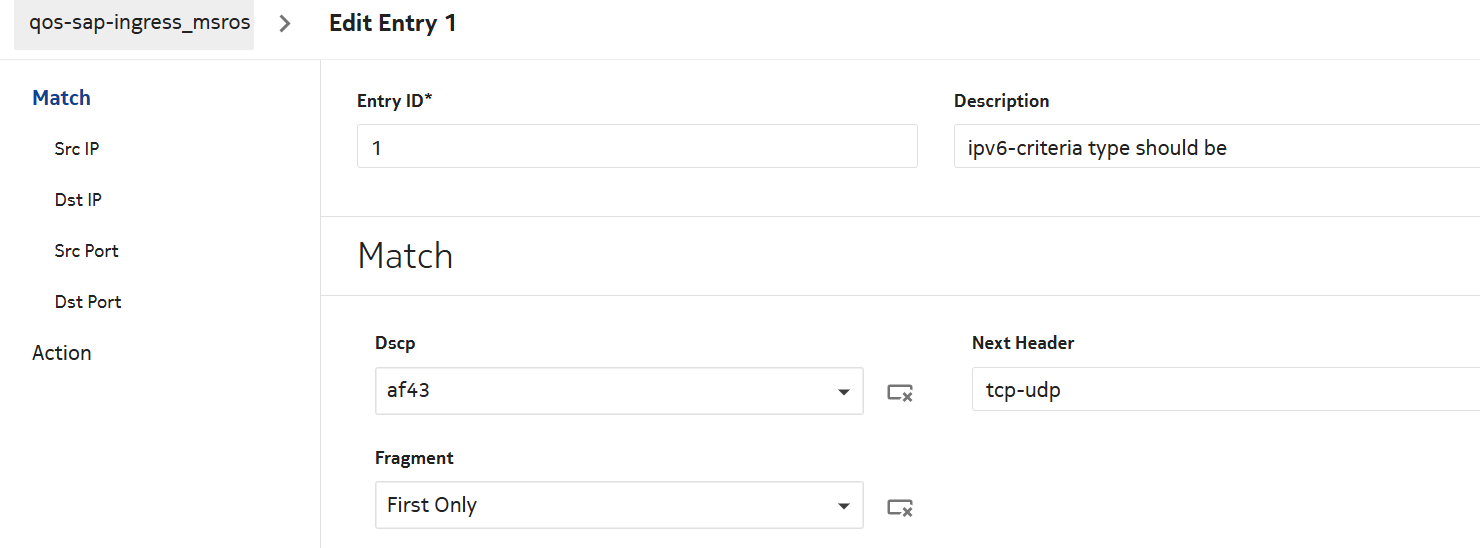Expand the Fragment dropdown arrow

(x=844, y=506)
